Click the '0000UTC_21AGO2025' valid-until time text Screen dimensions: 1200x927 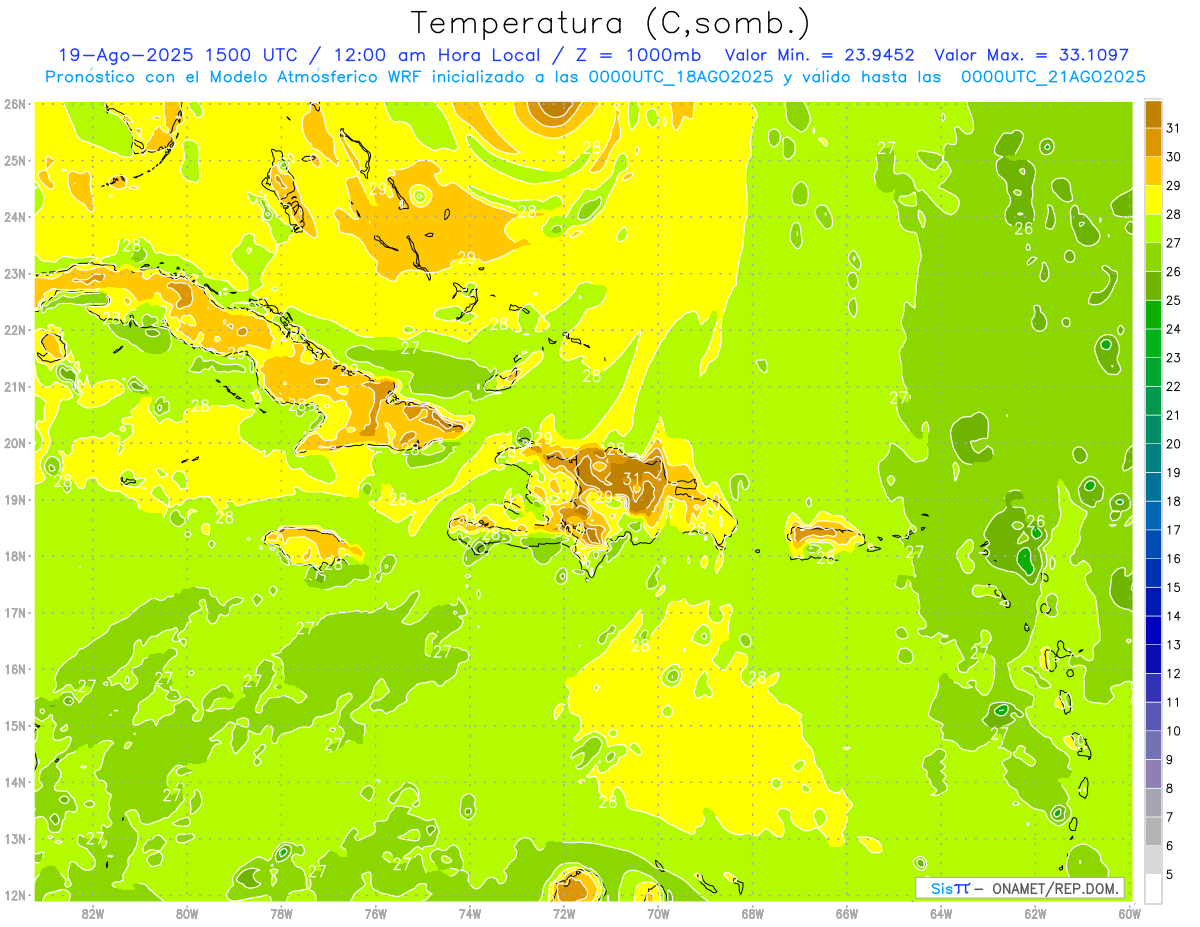[1054, 76]
